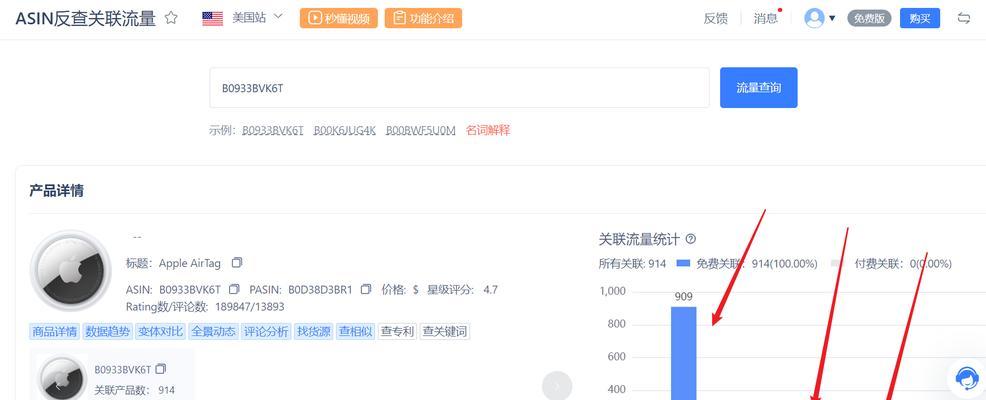Open the 名词解释 link
Image resolution: width=986 pixels, height=400 pixels.
(488, 130)
